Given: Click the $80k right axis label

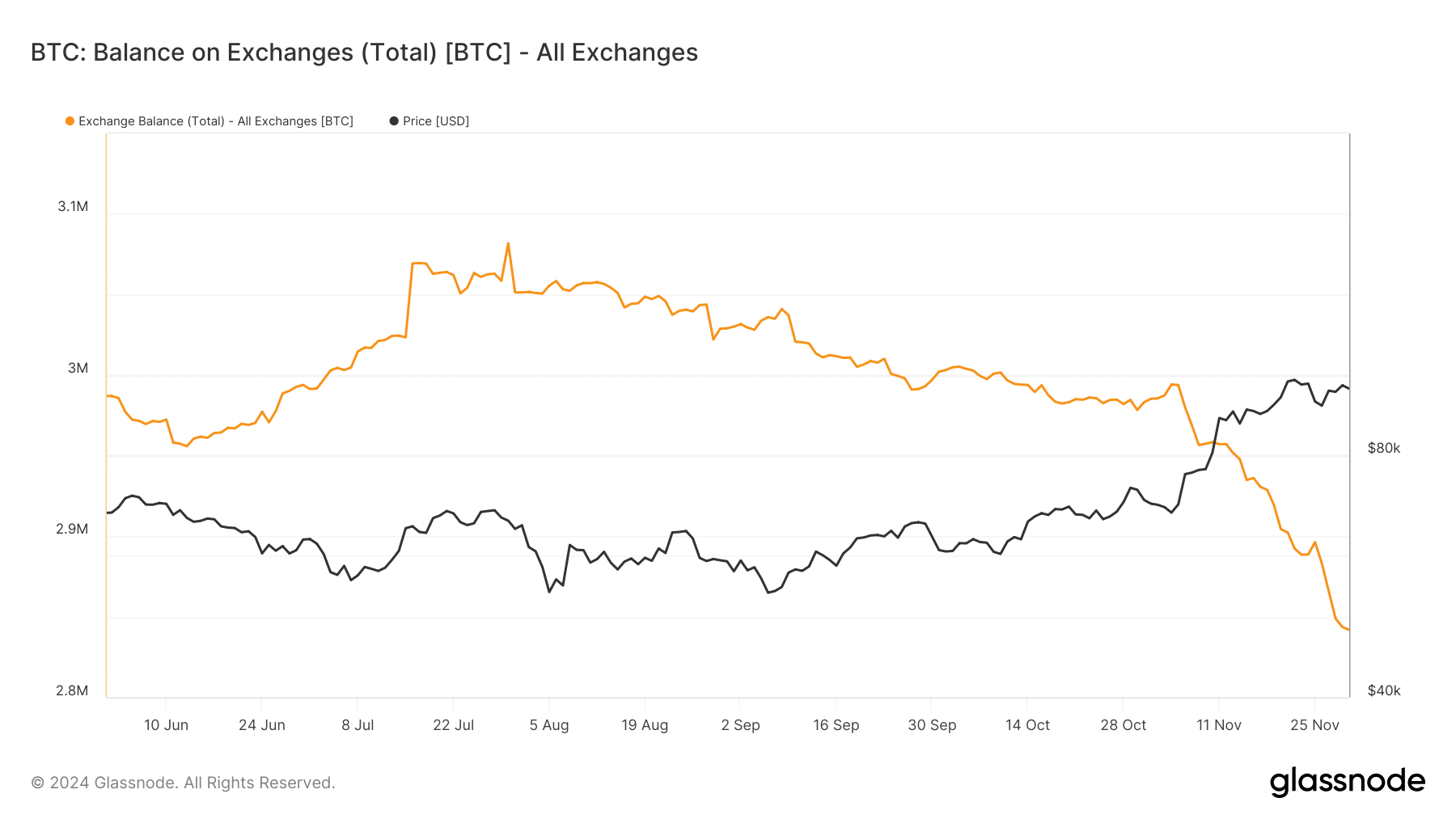Looking at the screenshot, I should click(1383, 449).
